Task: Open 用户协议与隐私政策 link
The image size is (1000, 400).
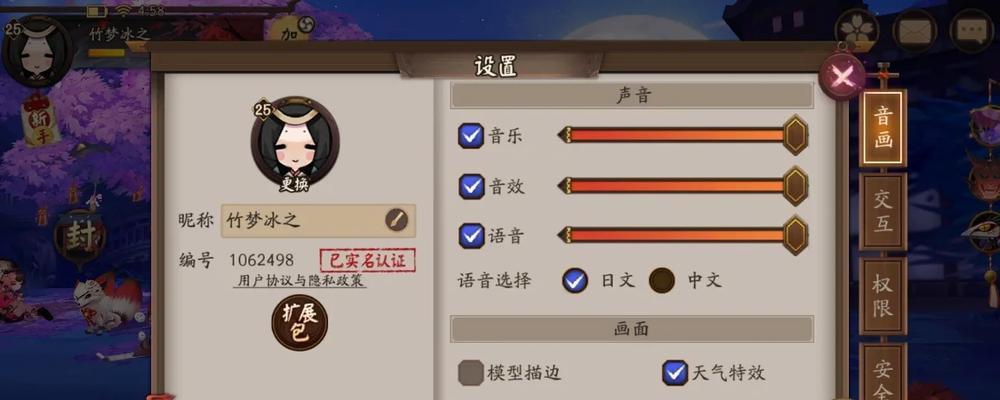Action: click(299, 281)
